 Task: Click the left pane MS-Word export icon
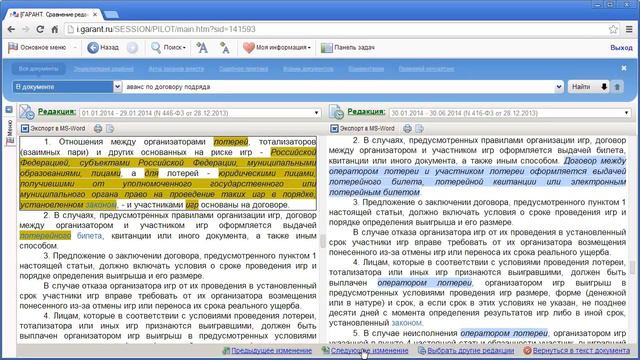(25, 129)
